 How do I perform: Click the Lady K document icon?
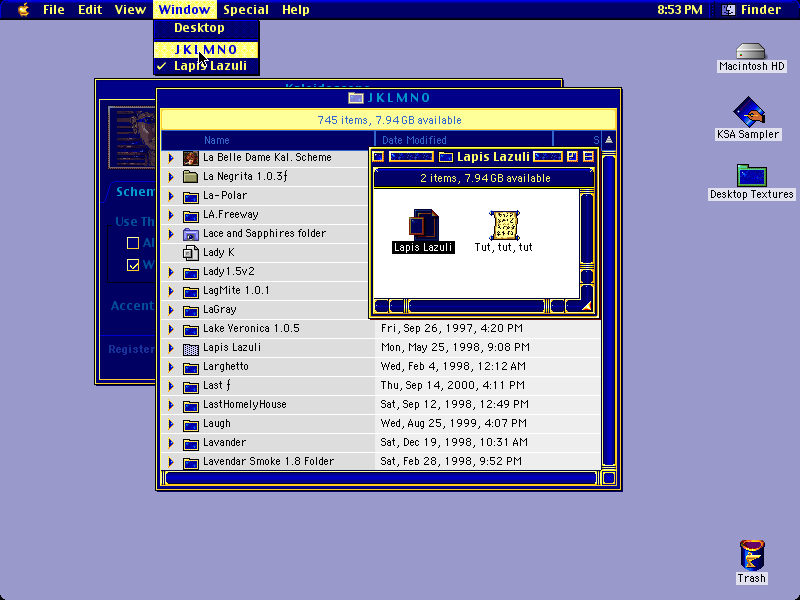click(190, 253)
